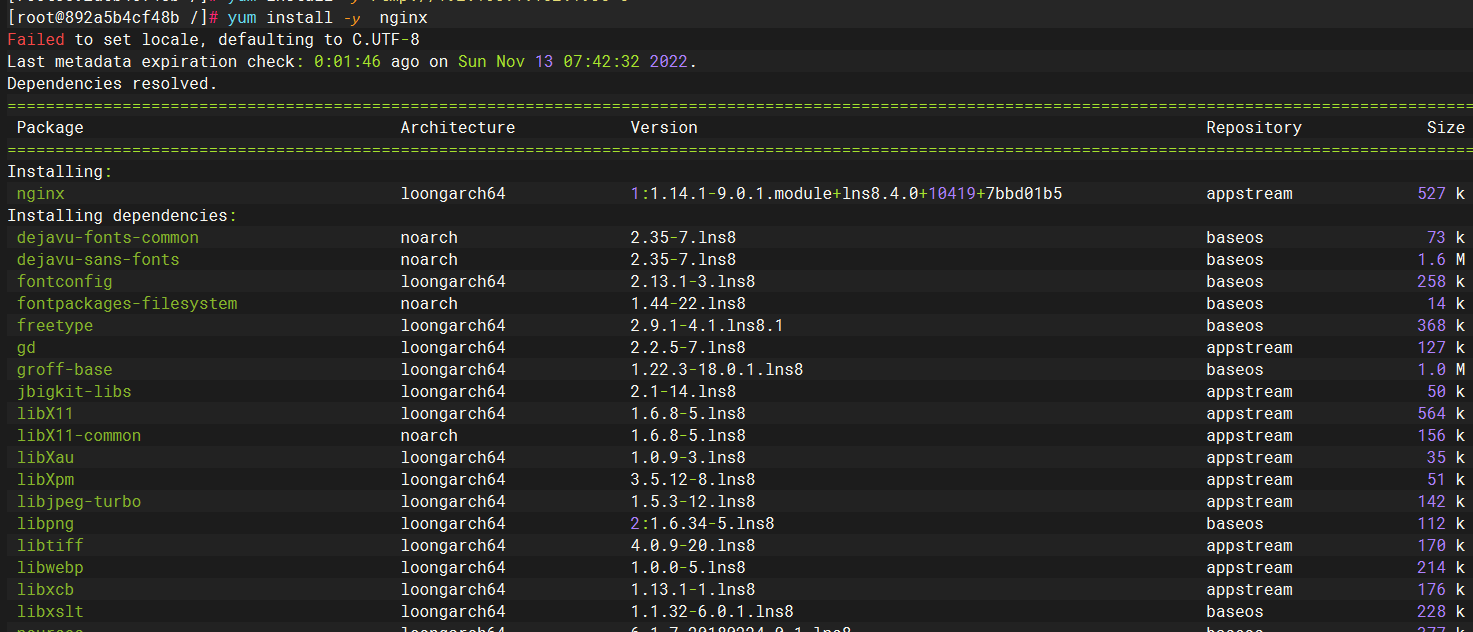
Task: Click libxslt size '228 k'
Action: click(1441, 611)
